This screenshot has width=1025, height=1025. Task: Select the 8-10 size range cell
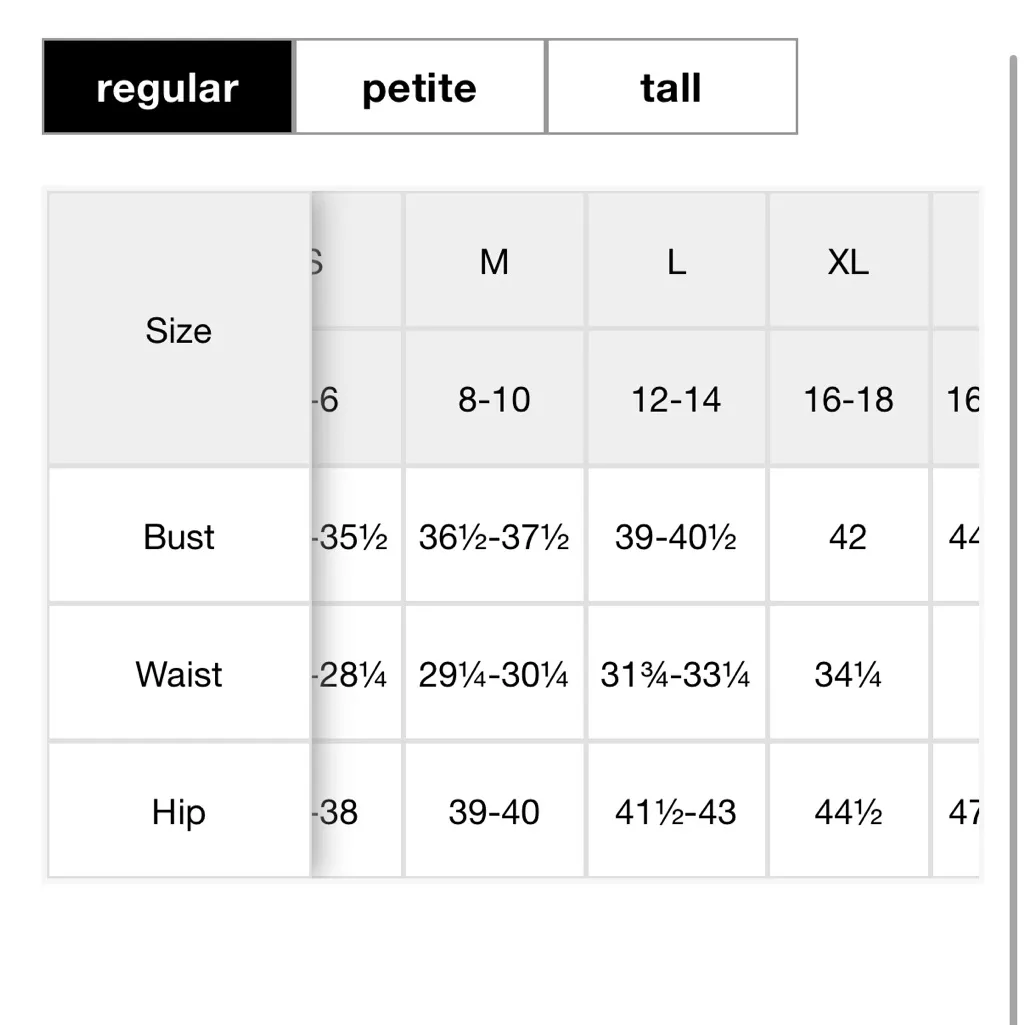[x=493, y=399]
